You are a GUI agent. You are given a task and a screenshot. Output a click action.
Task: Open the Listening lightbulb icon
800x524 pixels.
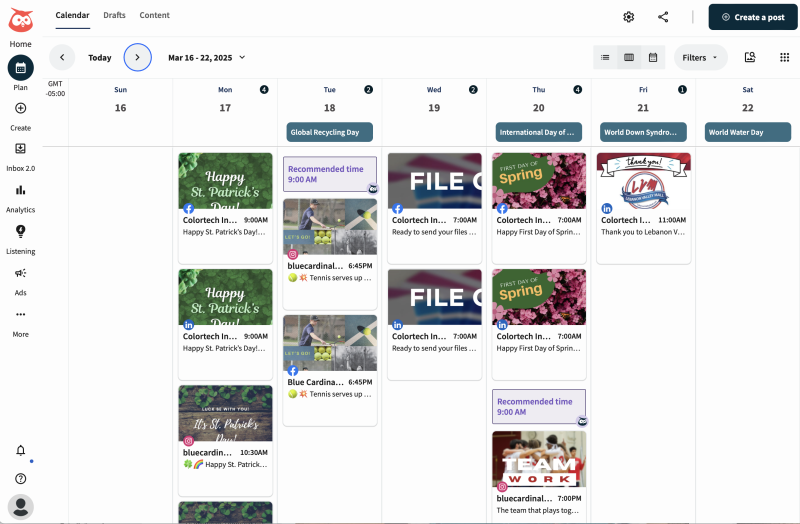(x=20, y=232)
